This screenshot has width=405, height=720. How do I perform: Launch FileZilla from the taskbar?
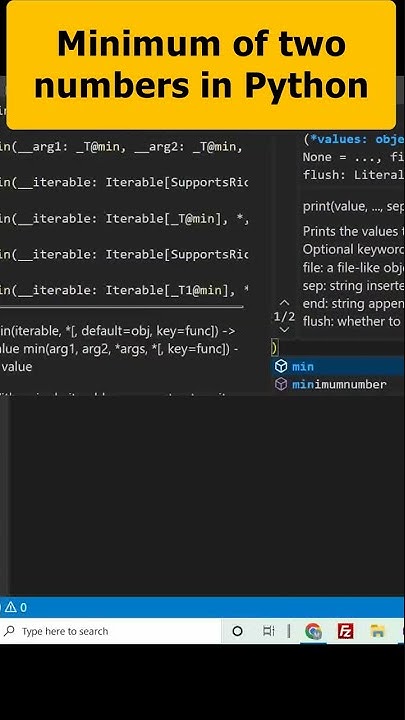coord(345,631)
